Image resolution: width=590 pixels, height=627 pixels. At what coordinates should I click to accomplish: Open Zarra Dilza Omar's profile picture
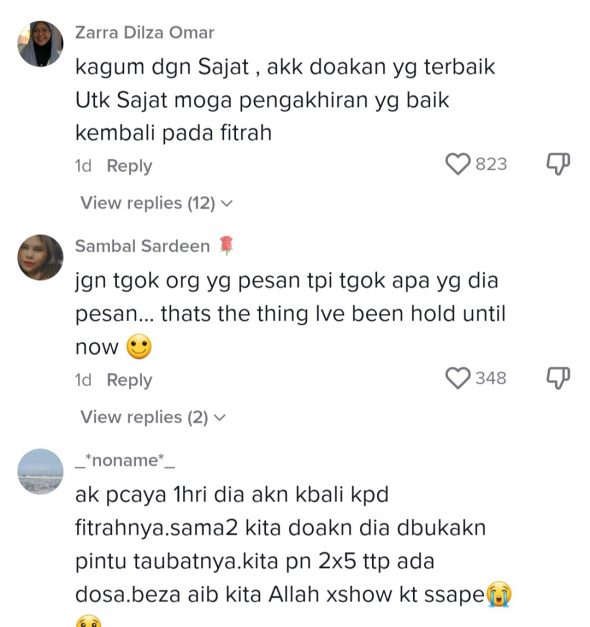coord(40,44)
